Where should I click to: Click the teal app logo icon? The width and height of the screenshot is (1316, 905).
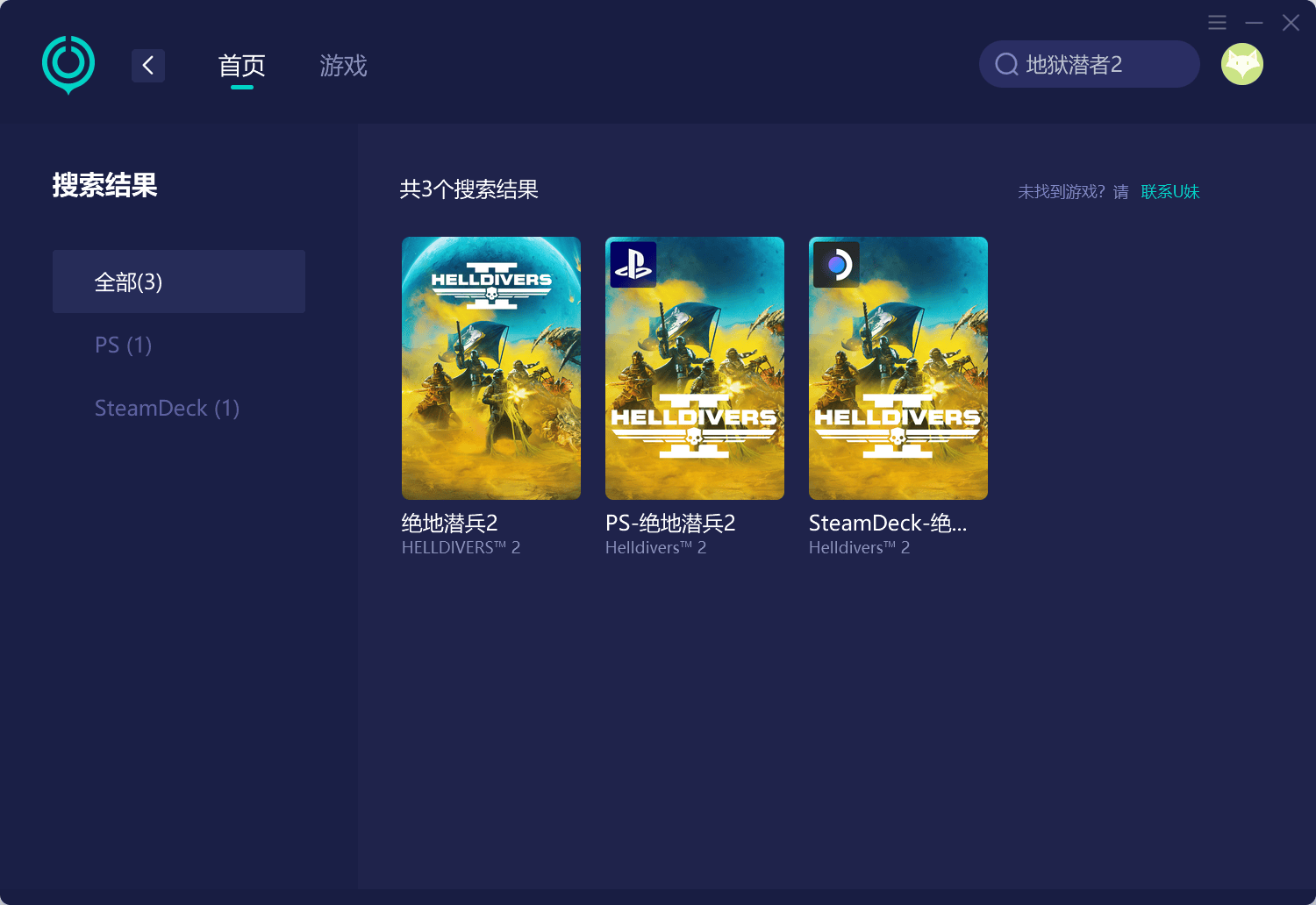[x=68, y=64]
